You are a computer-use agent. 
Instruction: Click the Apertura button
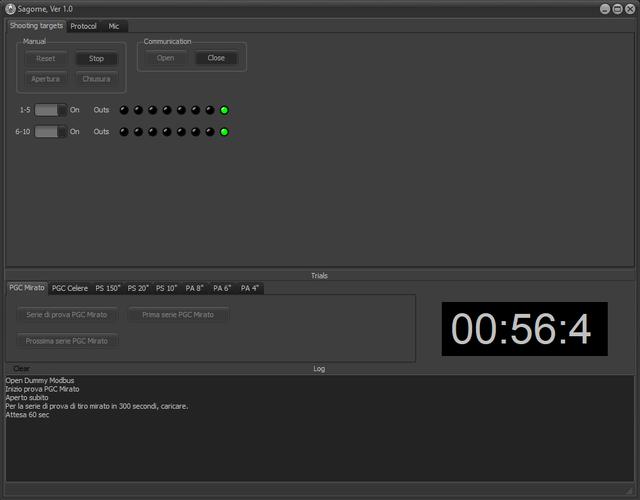click(46, 79)
